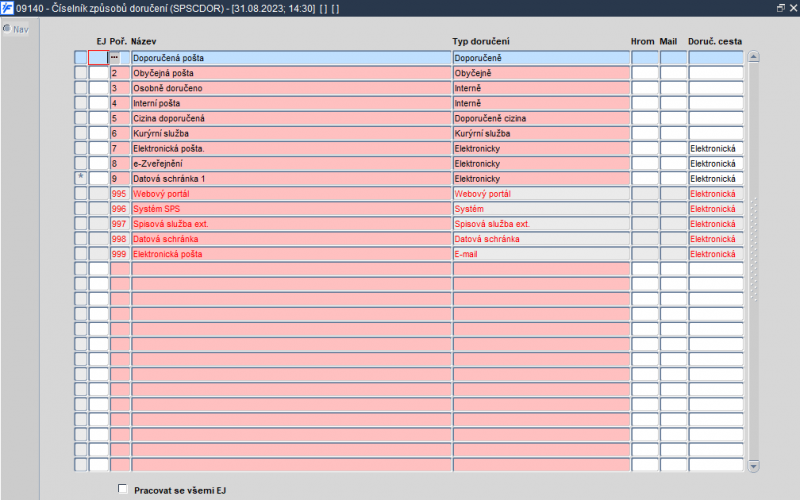Select the Webový portál name cell
The height and width of the screenshot is (500, 800).
point(291,193)
